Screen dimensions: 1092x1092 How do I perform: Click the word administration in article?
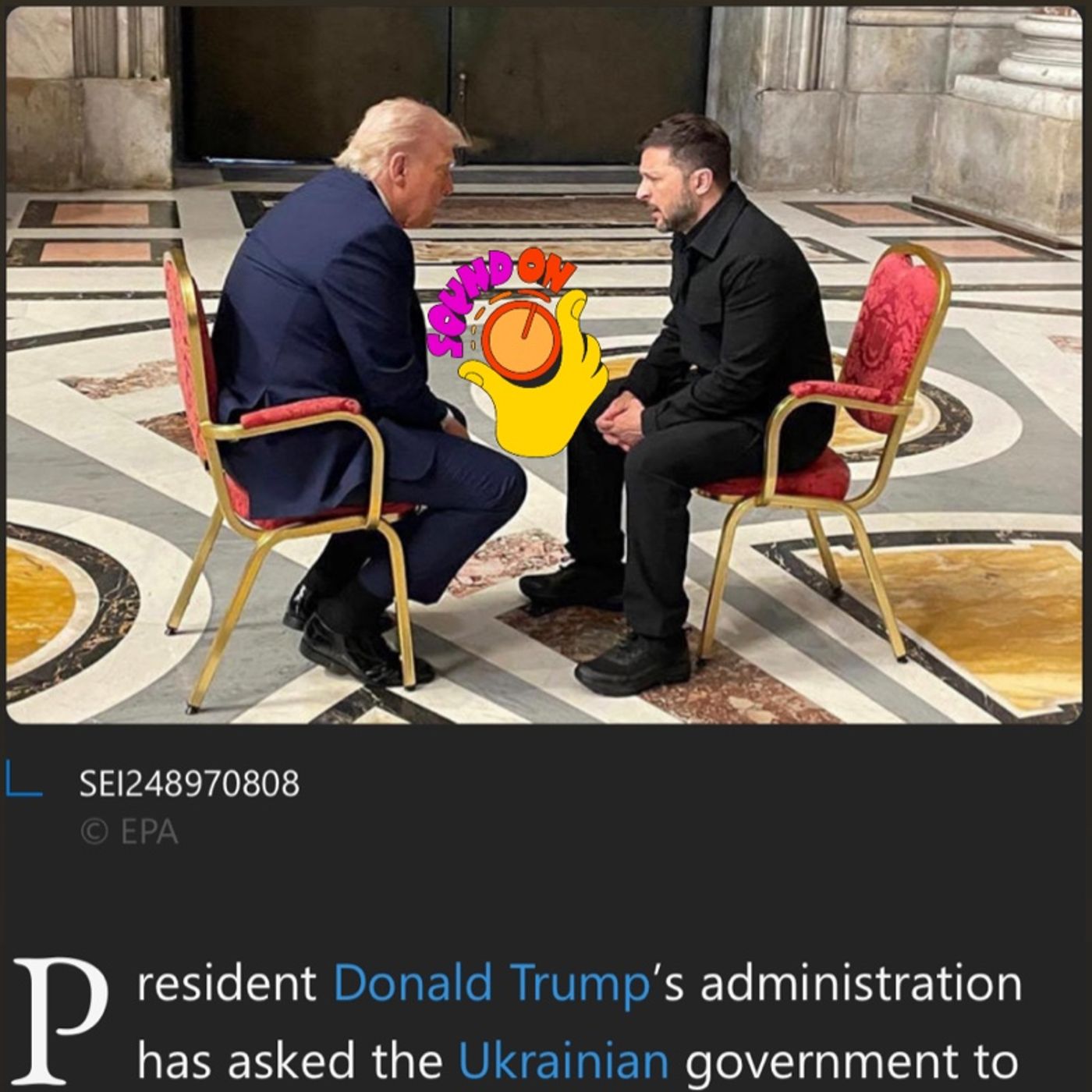(861, 983)
